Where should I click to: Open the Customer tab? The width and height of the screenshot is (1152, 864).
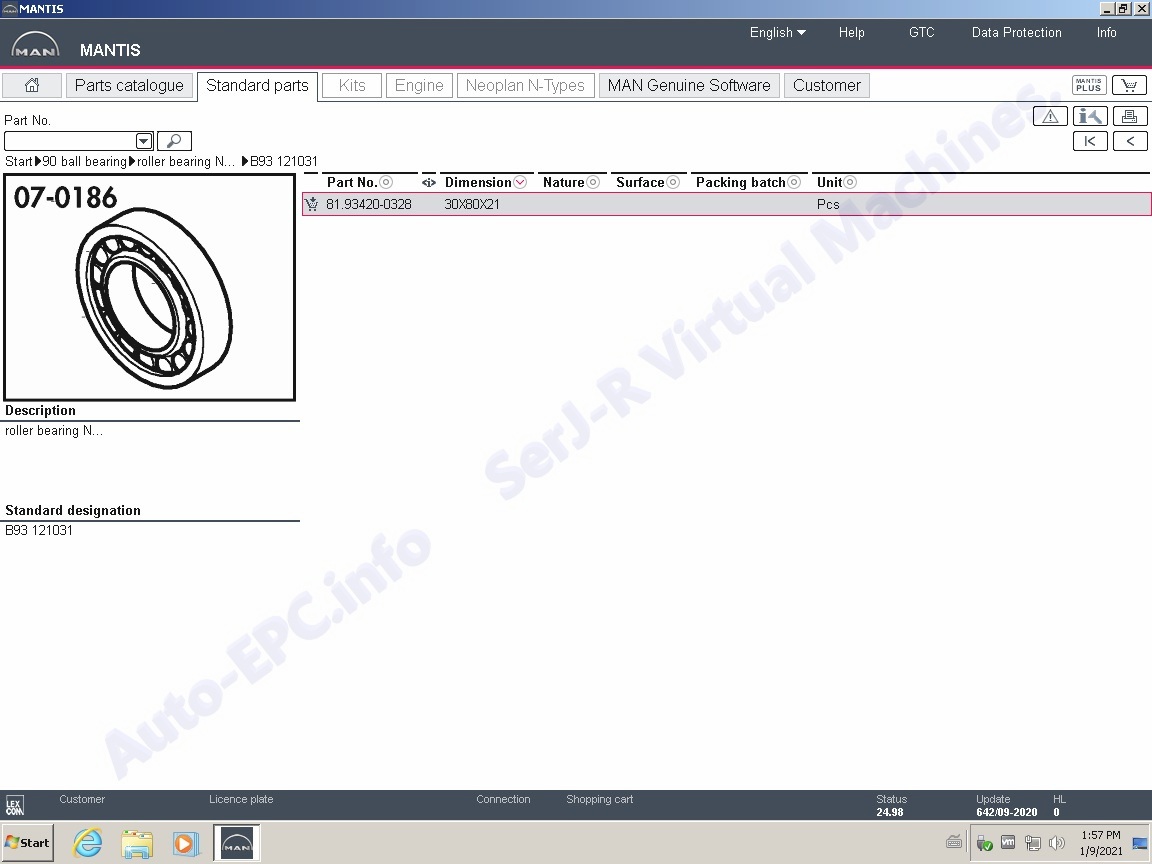(827, 85)
